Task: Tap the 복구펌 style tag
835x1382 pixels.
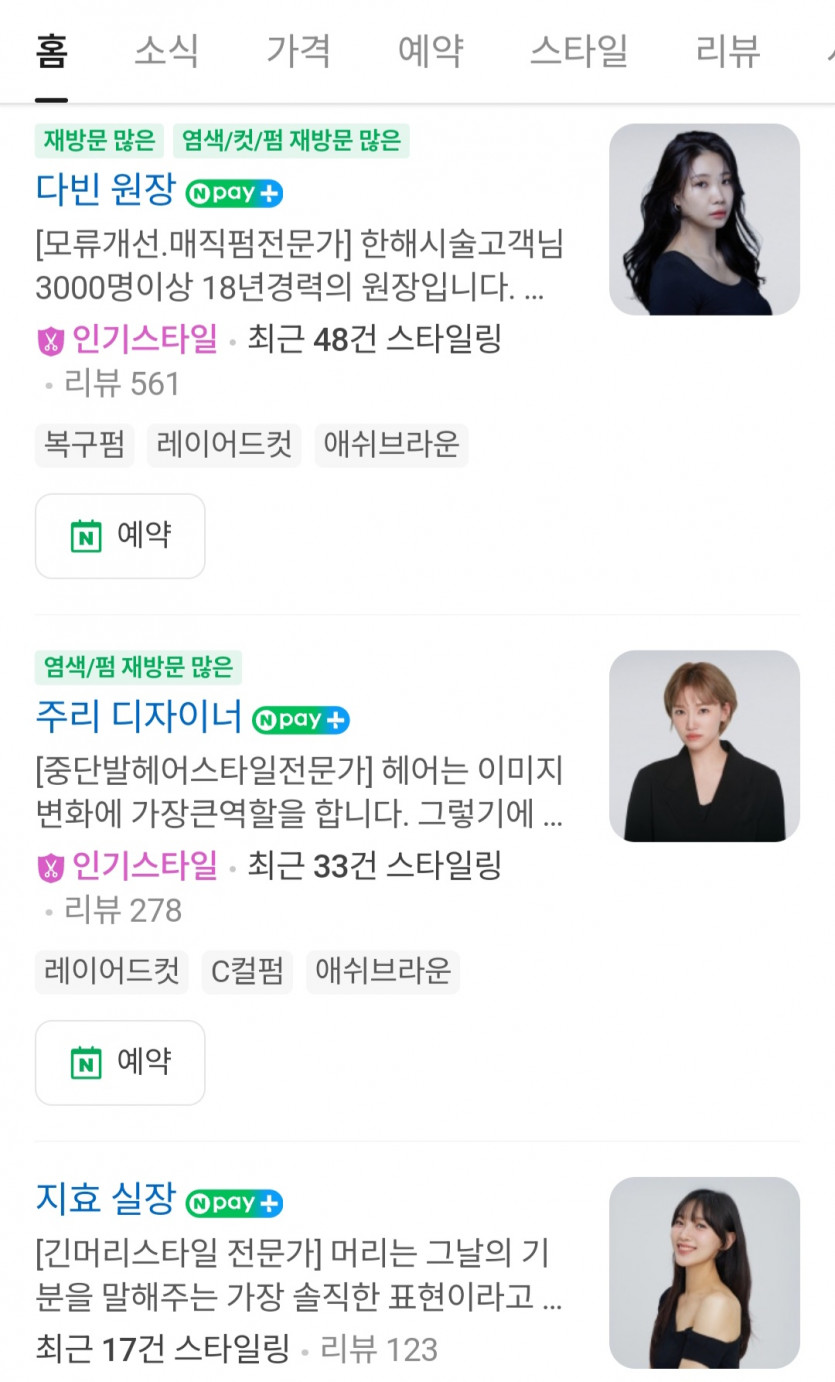Action: click(85, 445)
